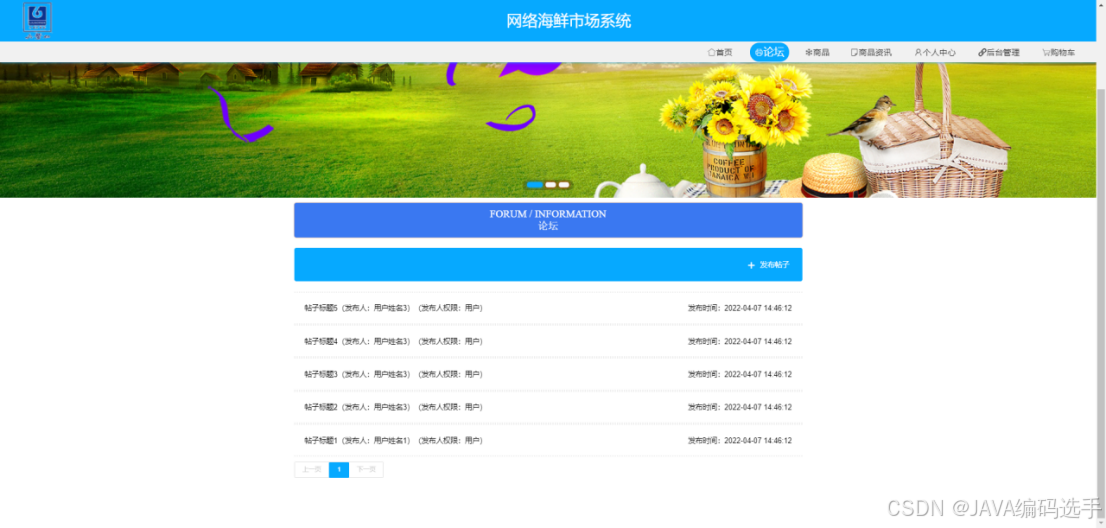Click publish time of 帖子标题4

click(740, 341)
